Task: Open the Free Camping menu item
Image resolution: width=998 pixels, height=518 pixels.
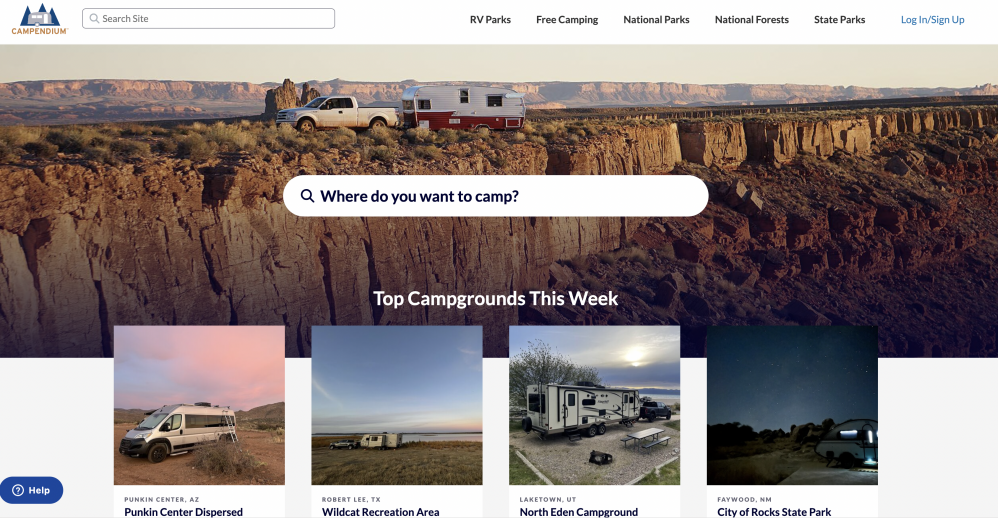Action: 567,20
